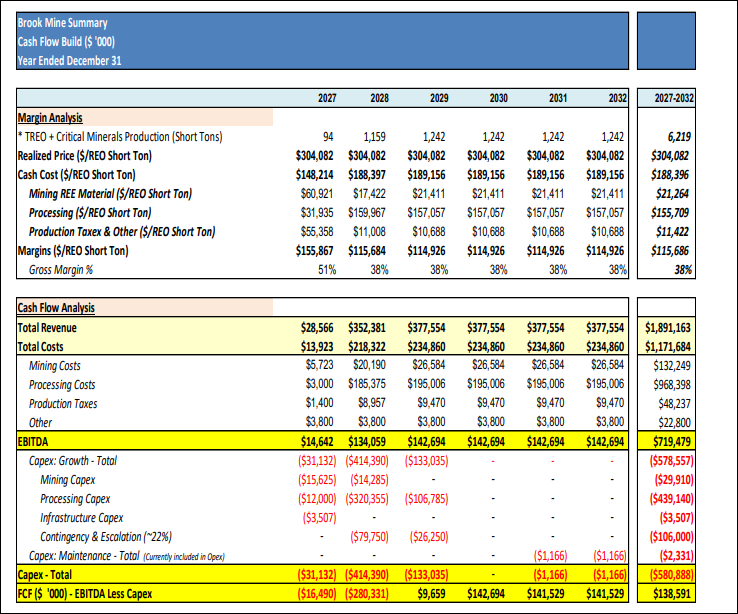
Task: Select 2027 mining cost $60,921
Action: [x=317, y=194]
